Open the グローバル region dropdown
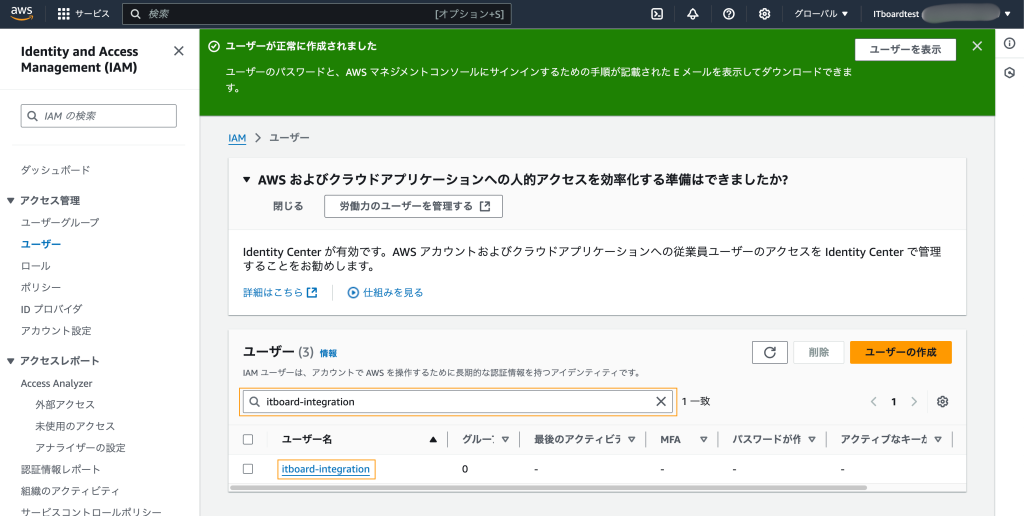This screenshot has height=516, width=1024. coord(820,14)
